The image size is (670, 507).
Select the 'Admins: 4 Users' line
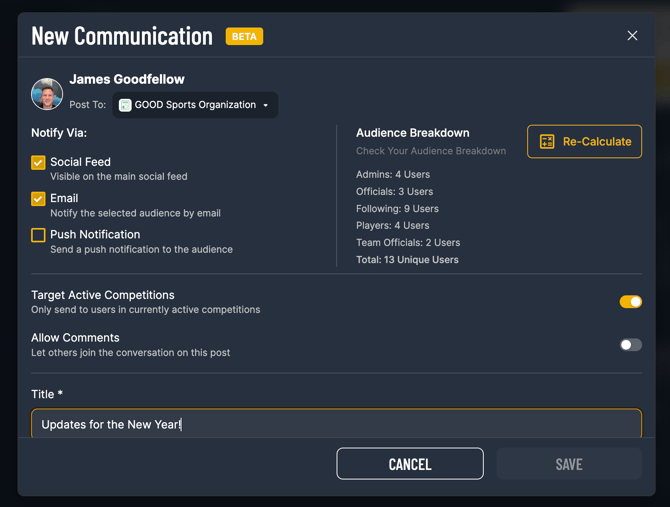[x=393, y=174]
